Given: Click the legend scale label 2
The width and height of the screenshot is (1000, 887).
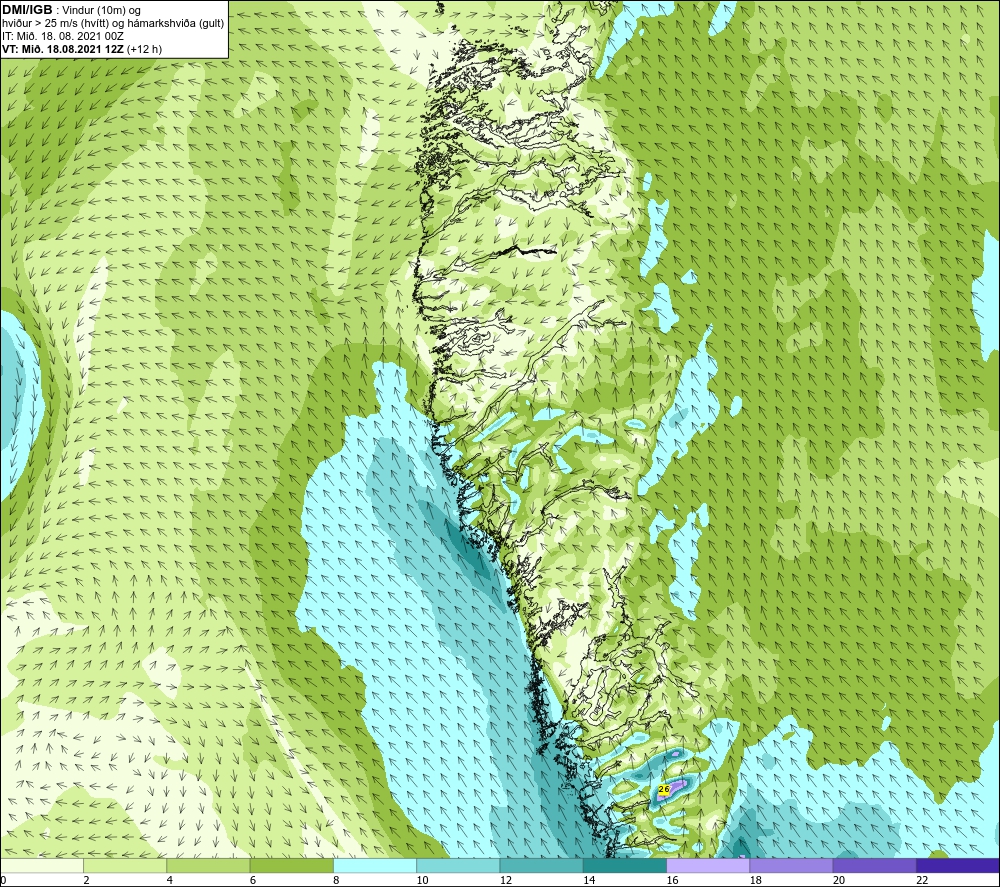Looking at the screenshot, I should [86, 880].
